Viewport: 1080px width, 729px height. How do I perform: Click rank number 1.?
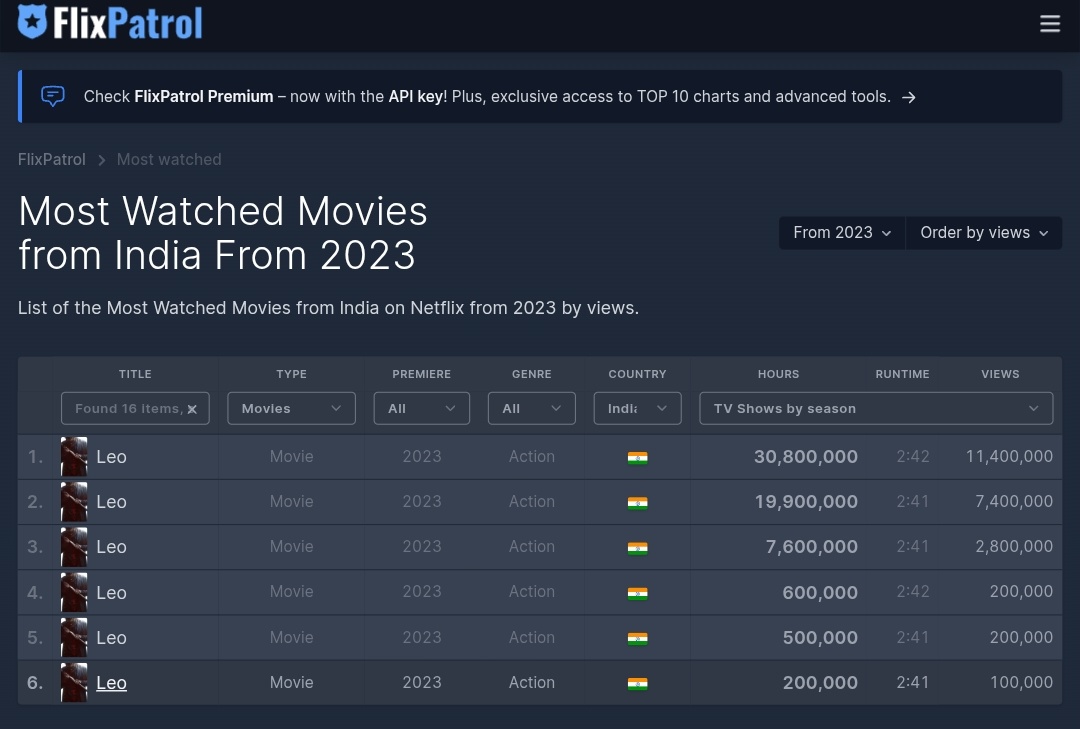(35, 457)
